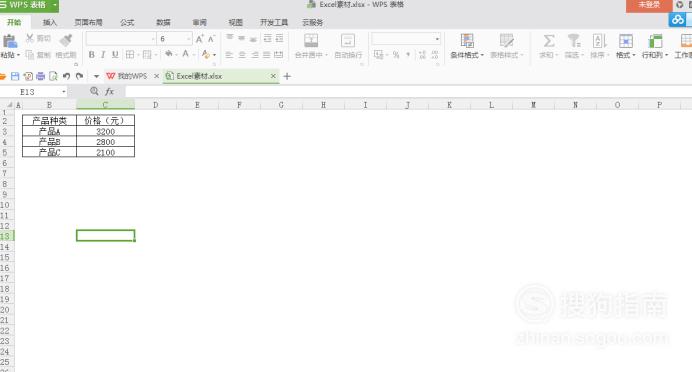Increase indent in the alignment group
This screenshot has width=692, height=372.
coord(279,38)
